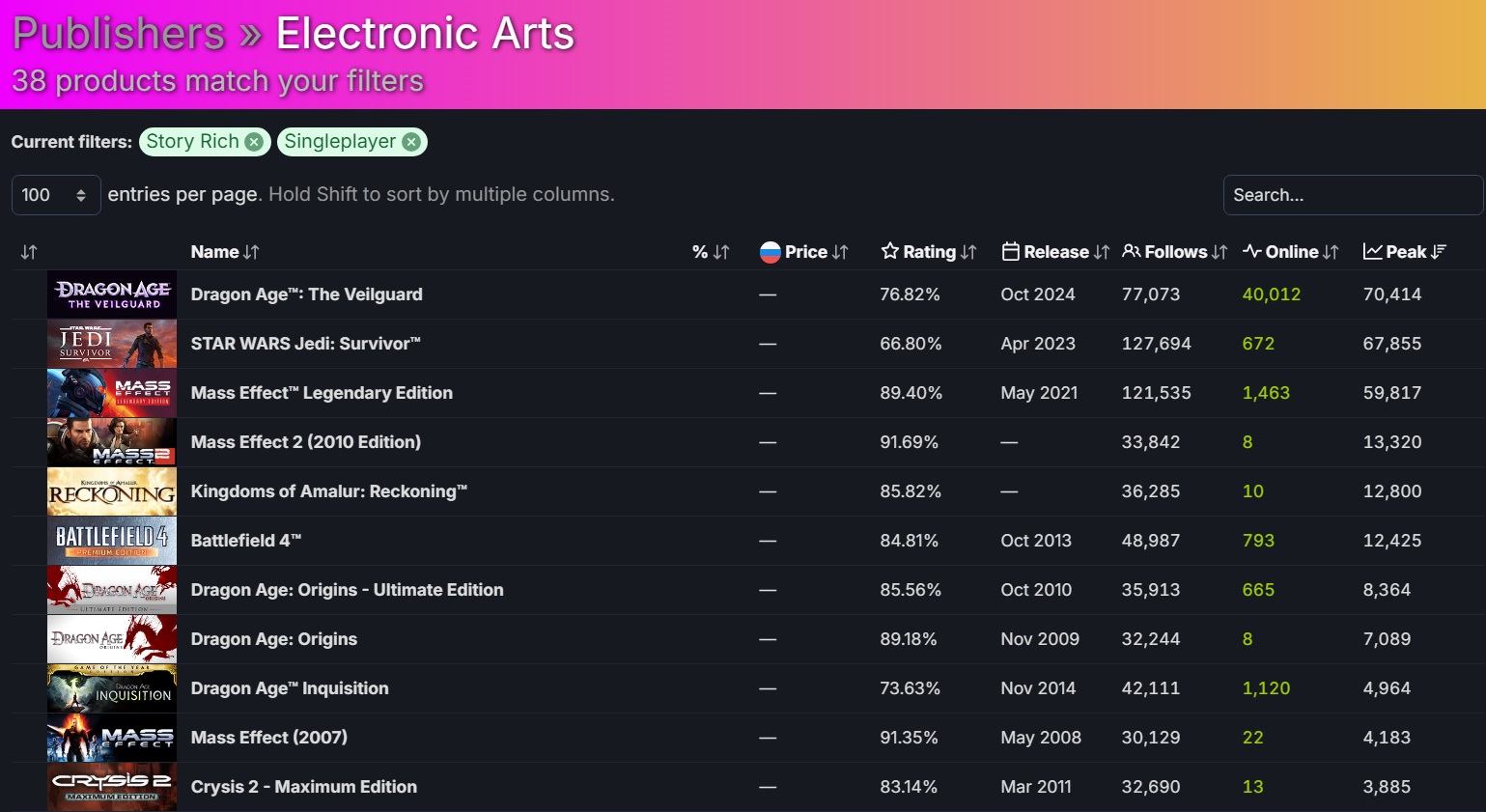
Task: Open the entries per page dropdown
Action: 55,195
